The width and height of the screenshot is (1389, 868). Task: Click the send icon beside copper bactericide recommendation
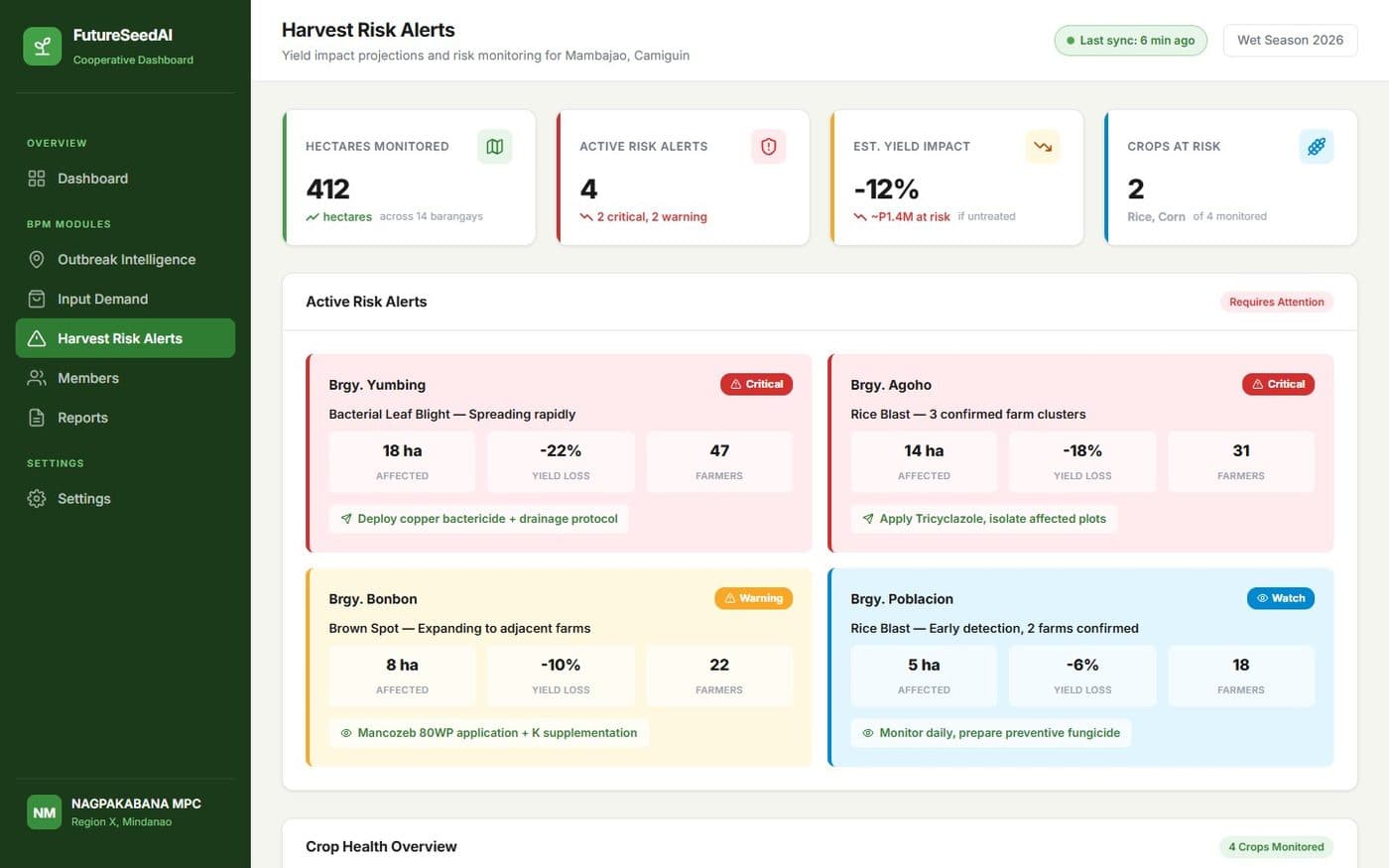[x=346, y=519]
